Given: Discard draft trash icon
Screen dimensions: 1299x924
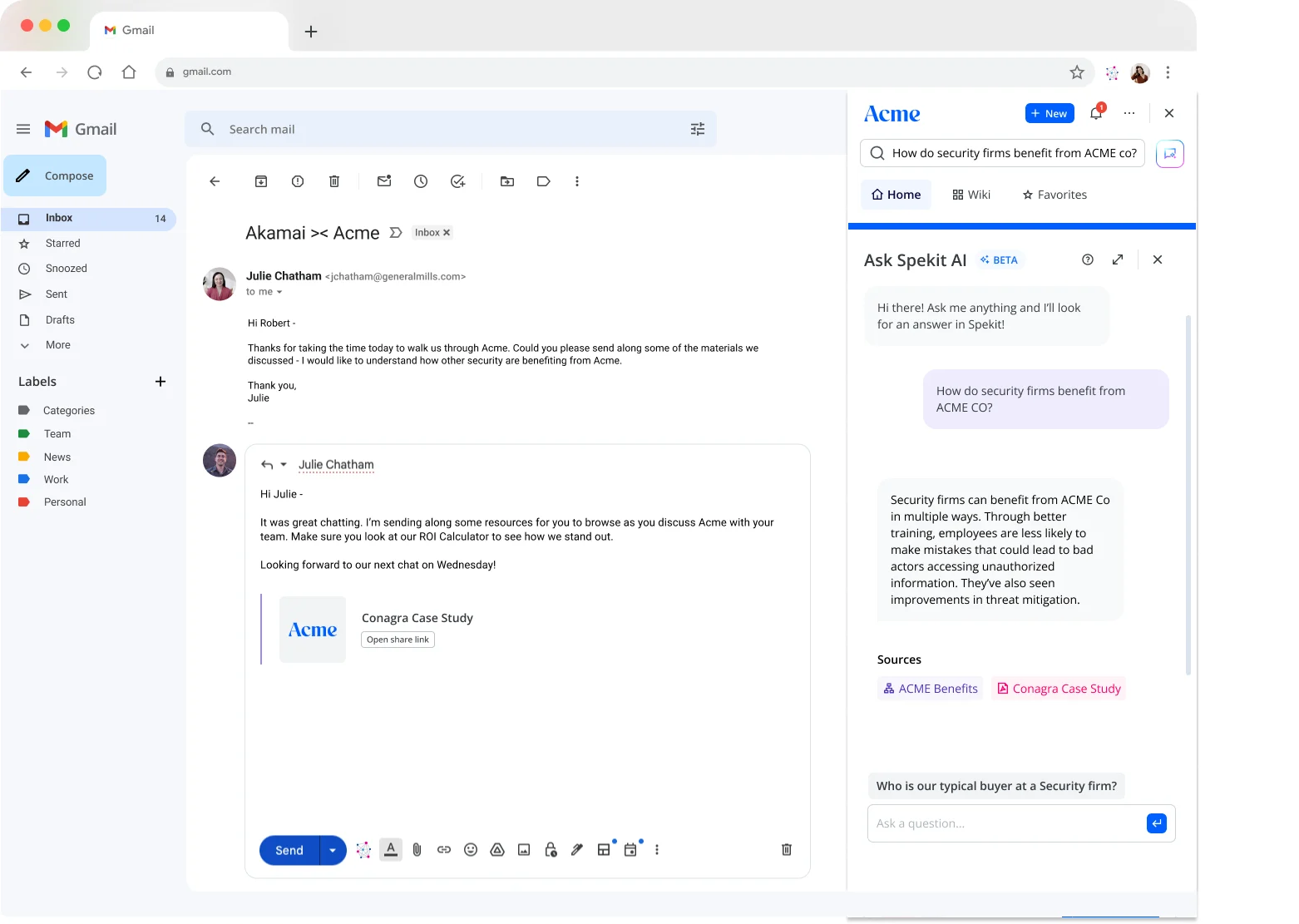Looking at the screenshot, I should (787, 850).
